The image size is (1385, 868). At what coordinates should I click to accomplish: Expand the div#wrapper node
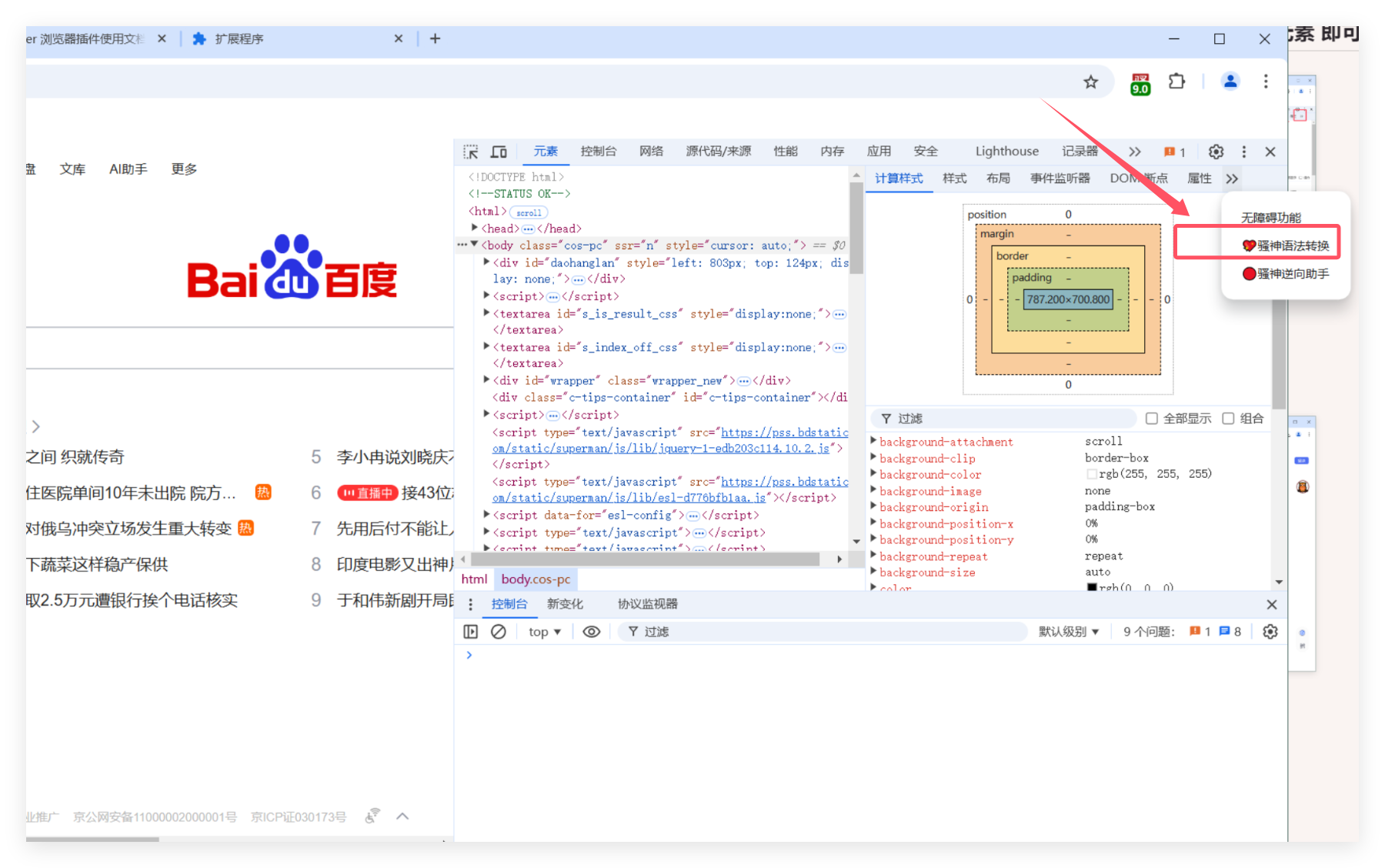point(486,379)
